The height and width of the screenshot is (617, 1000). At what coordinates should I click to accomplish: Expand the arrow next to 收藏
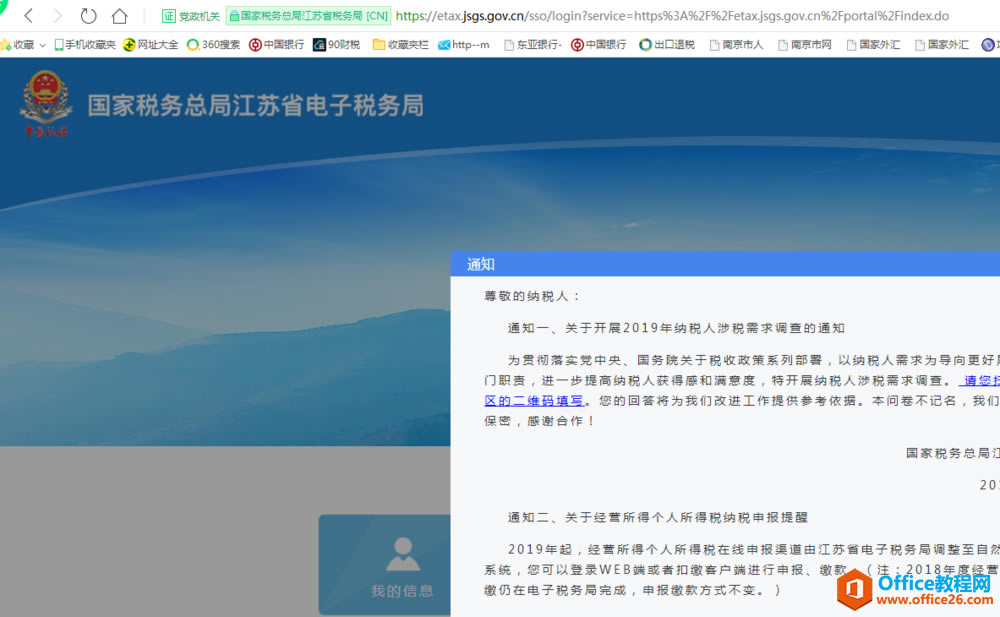pyautogui.click(x=43, y=45)
